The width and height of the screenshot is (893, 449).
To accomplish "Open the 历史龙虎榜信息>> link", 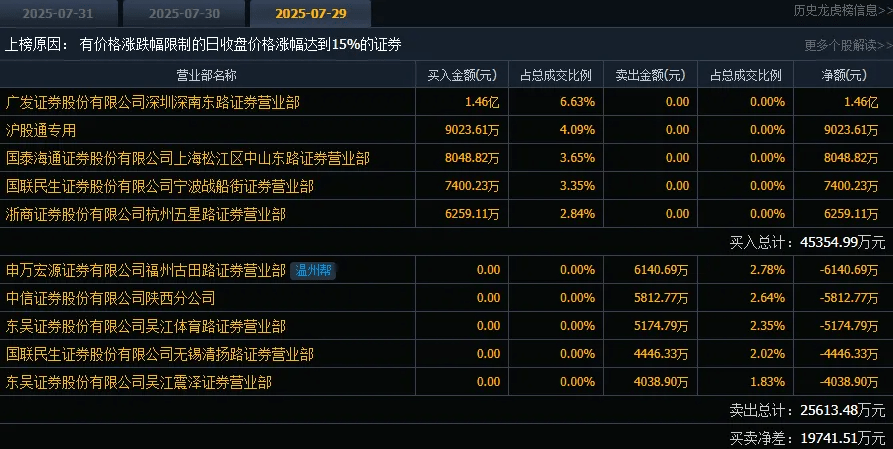I will click(x=843, y=10).
